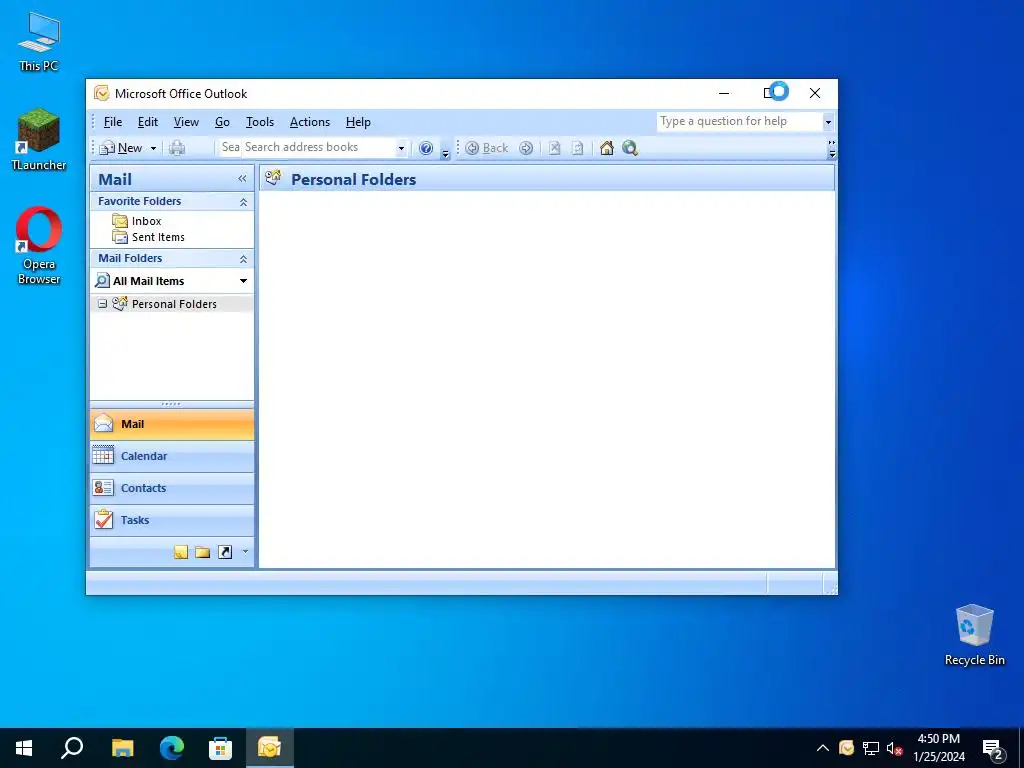Screen dimensions: 1024x768
Task: Switch to the Contacts pane
Action: pyautogui.click(x=172, y=488)
